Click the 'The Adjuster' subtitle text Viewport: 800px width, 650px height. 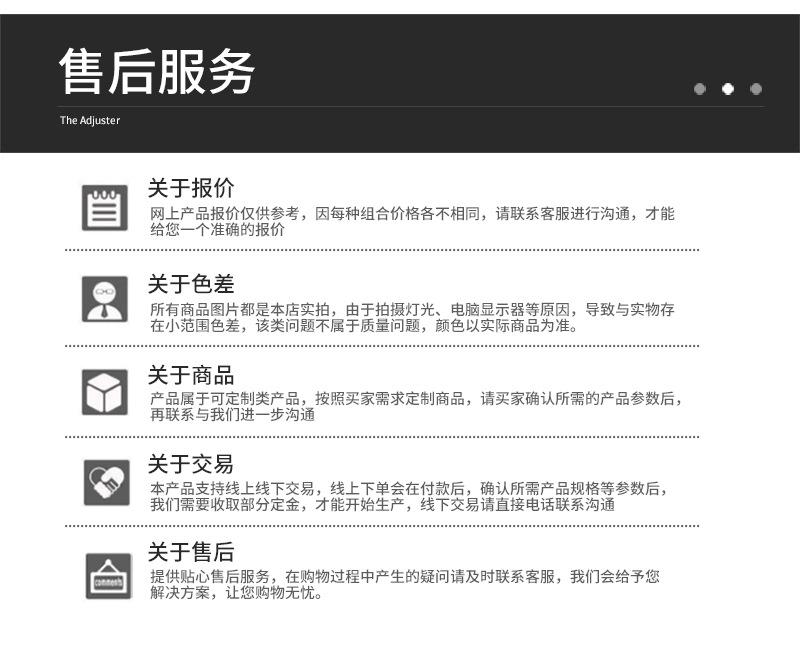tap(90, 120)
